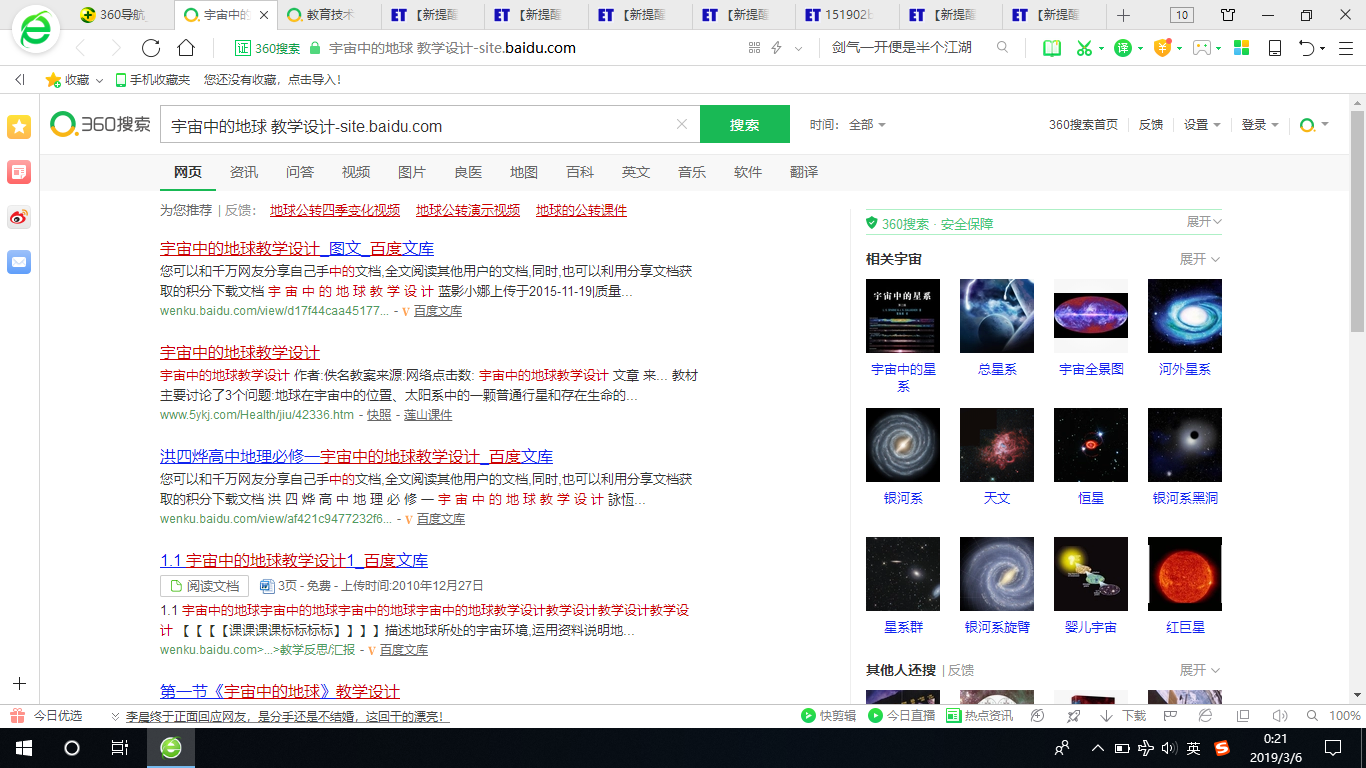The image size is (1366, 768).
Task: Switch to the 图片 search tab
Action: (412, 172)
